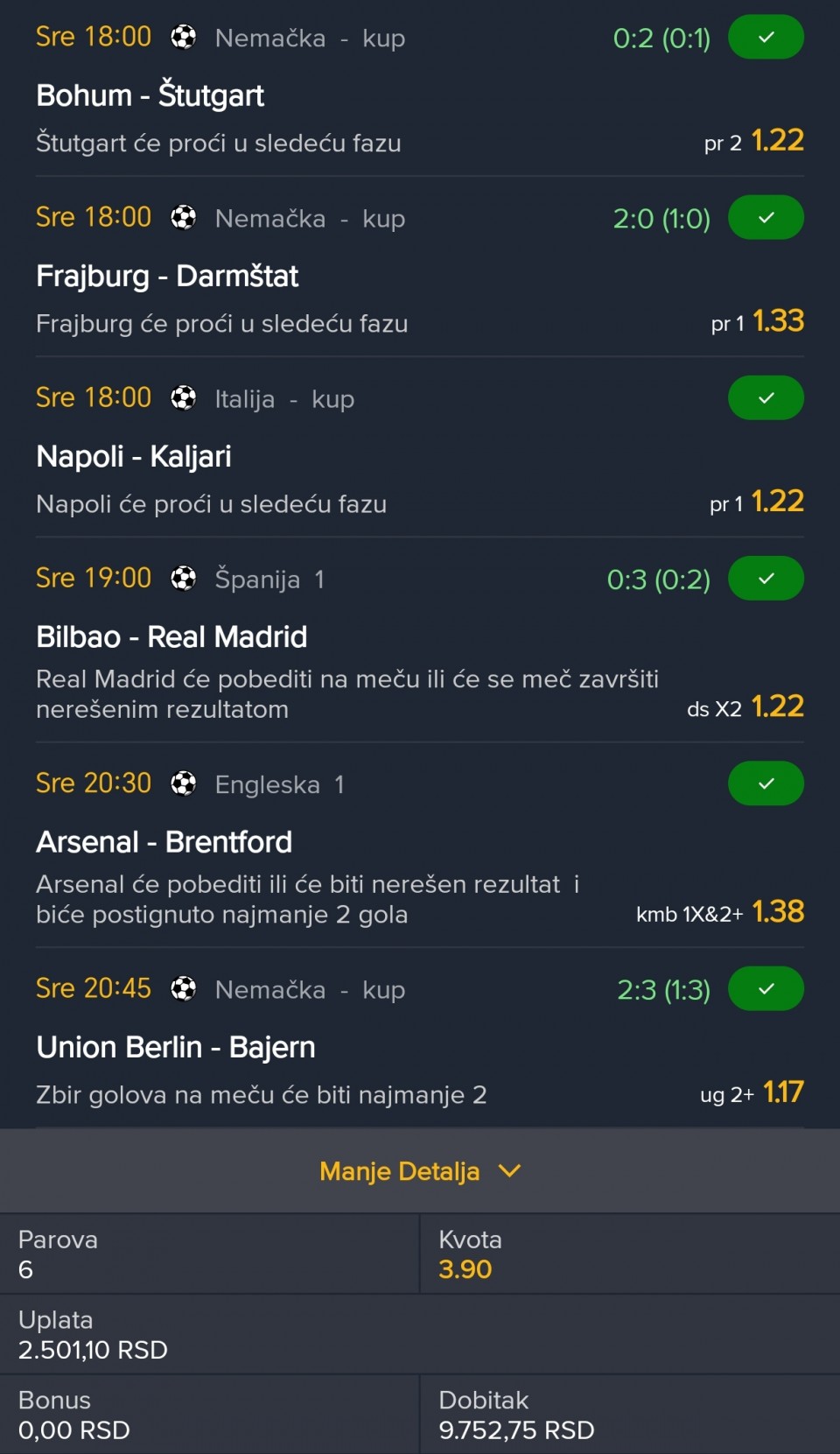Tap the soccer ball icon for Union Berlin - Bajern

click(x=184, y=989)
